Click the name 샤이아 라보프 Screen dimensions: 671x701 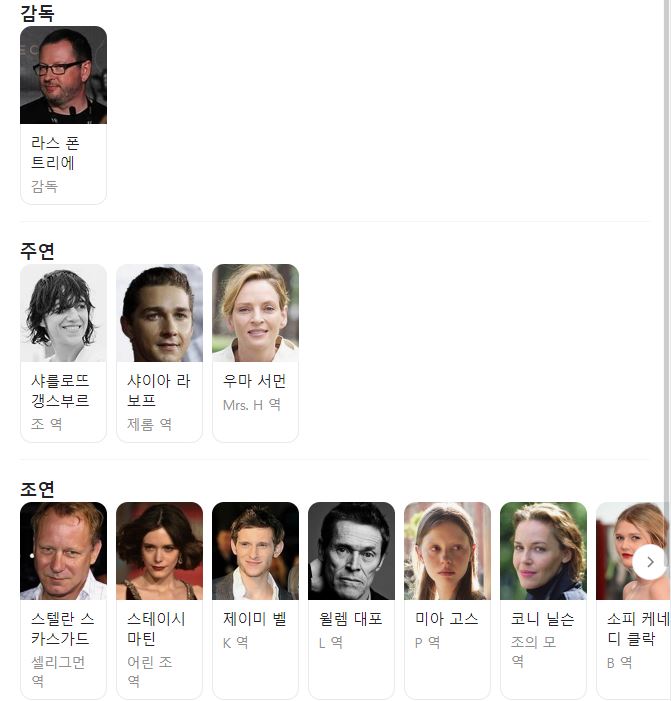pyautogui.click(x=159, y=391)
